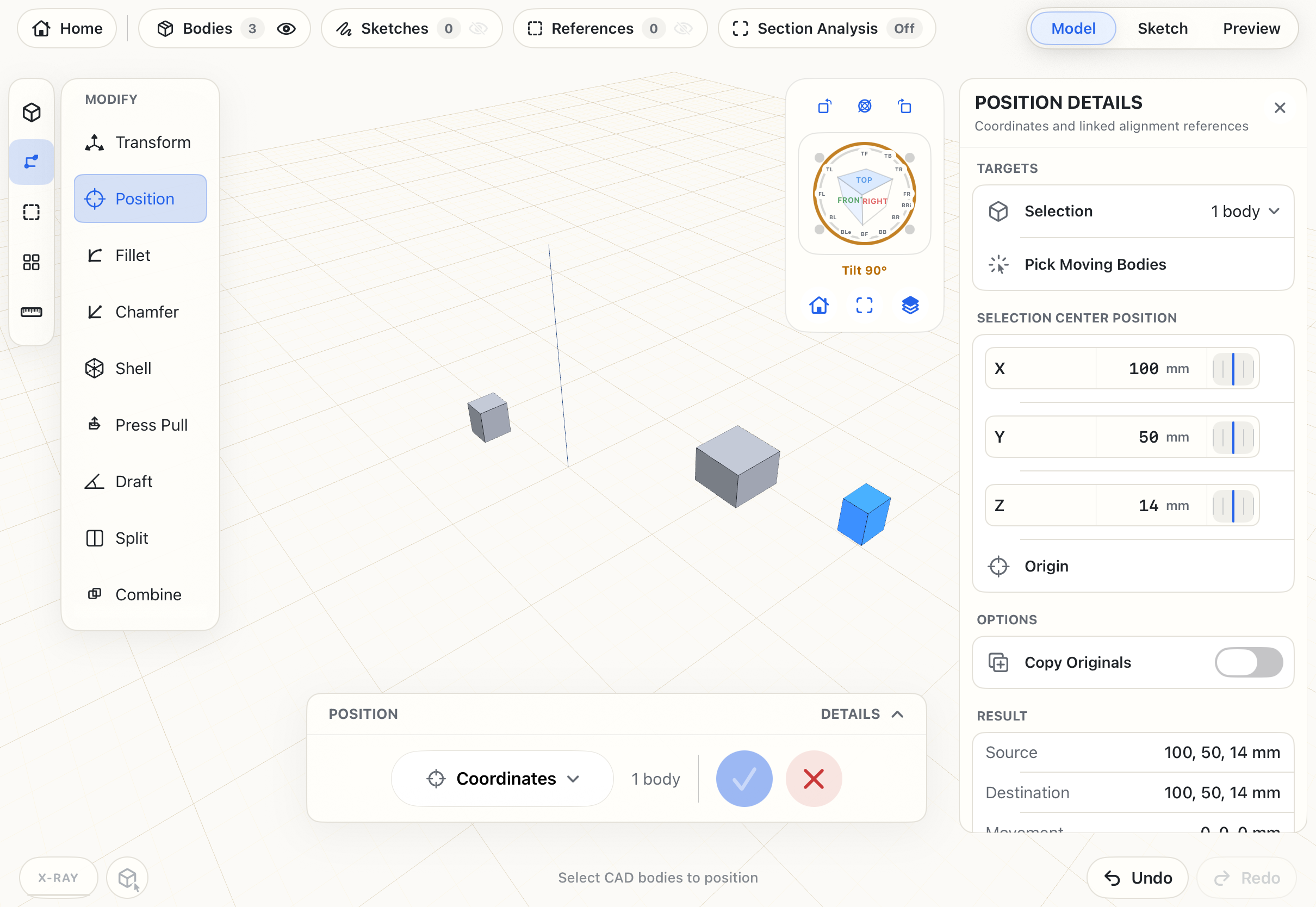
Task: Click the Y value input field
Action: [1151, 437]
